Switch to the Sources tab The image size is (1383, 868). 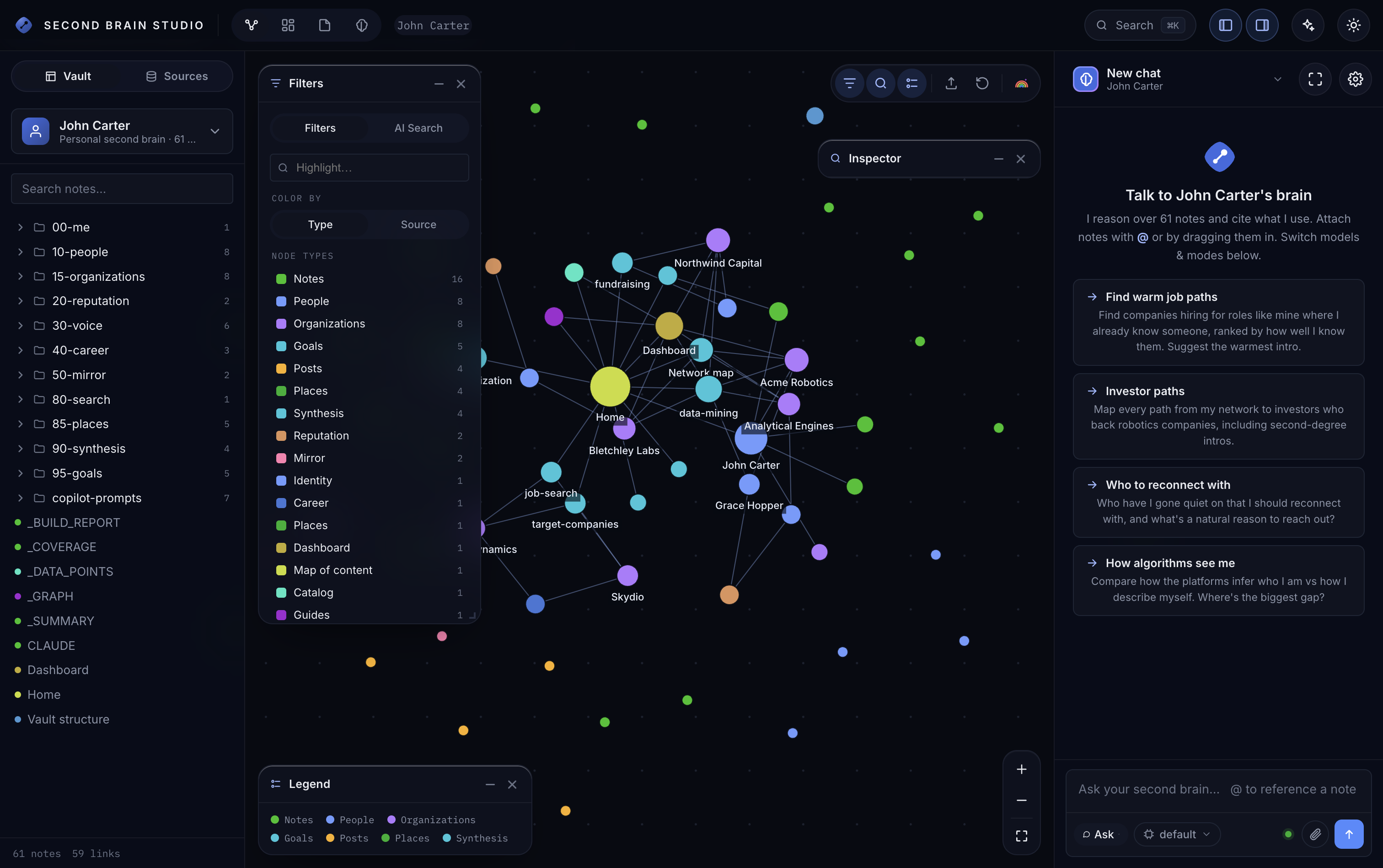pyautogui.click(x=177, y=76)
